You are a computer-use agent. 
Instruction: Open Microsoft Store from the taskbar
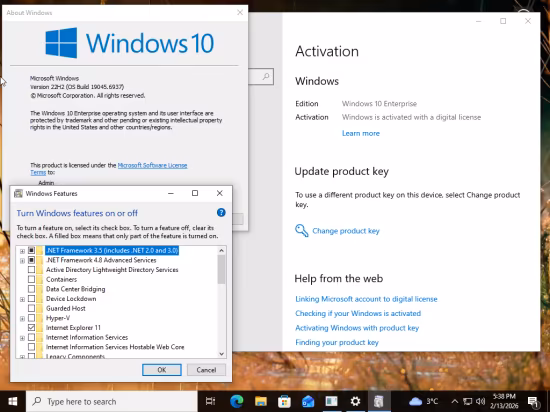(284, 401)
